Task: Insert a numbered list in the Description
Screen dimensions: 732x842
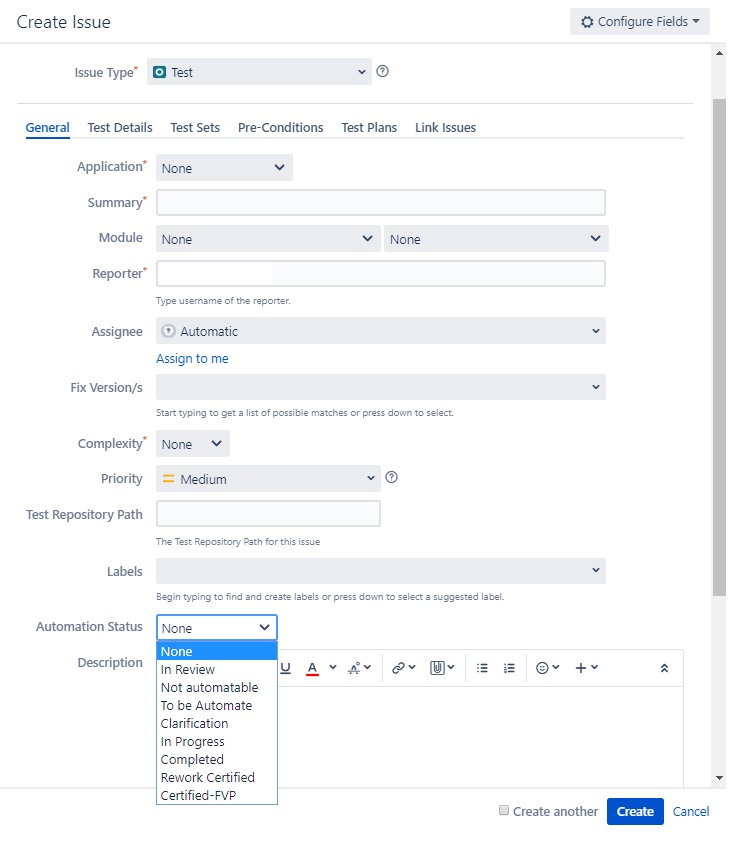Action: pyautogui.click(x=510, y=668)
